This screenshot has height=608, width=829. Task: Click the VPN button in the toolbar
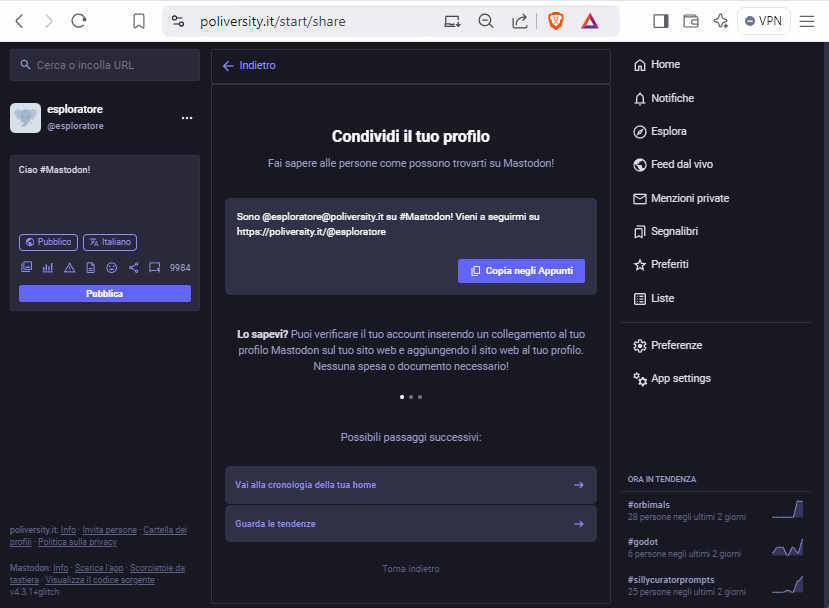763,21
